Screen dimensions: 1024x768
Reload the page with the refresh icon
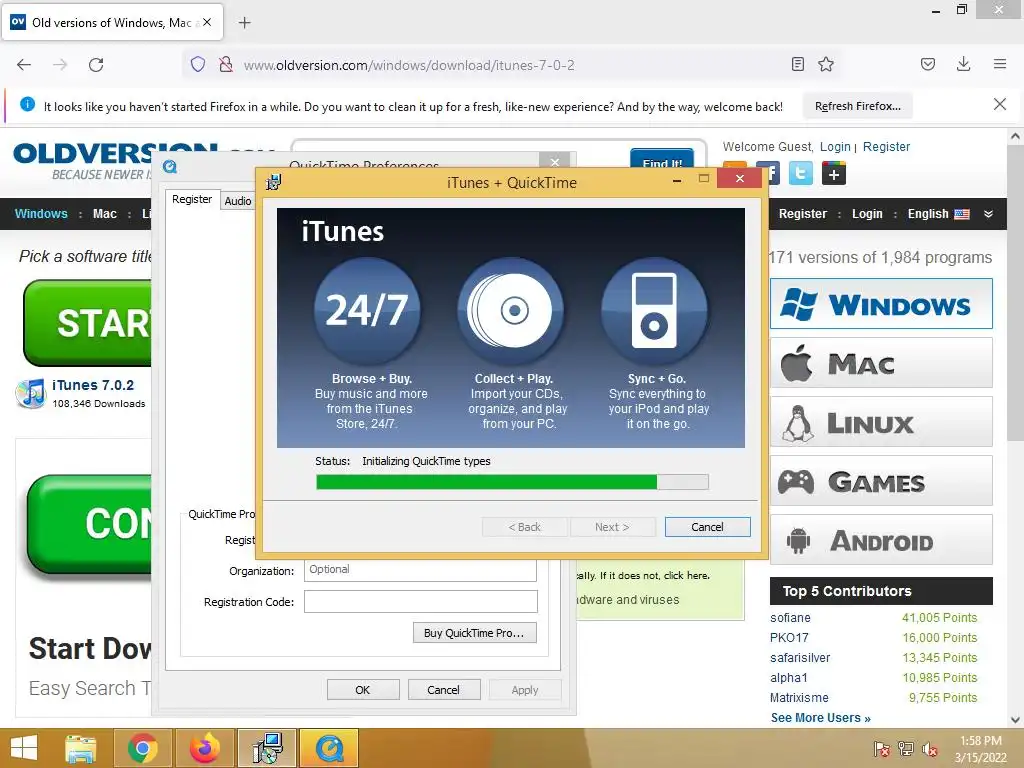96,65
